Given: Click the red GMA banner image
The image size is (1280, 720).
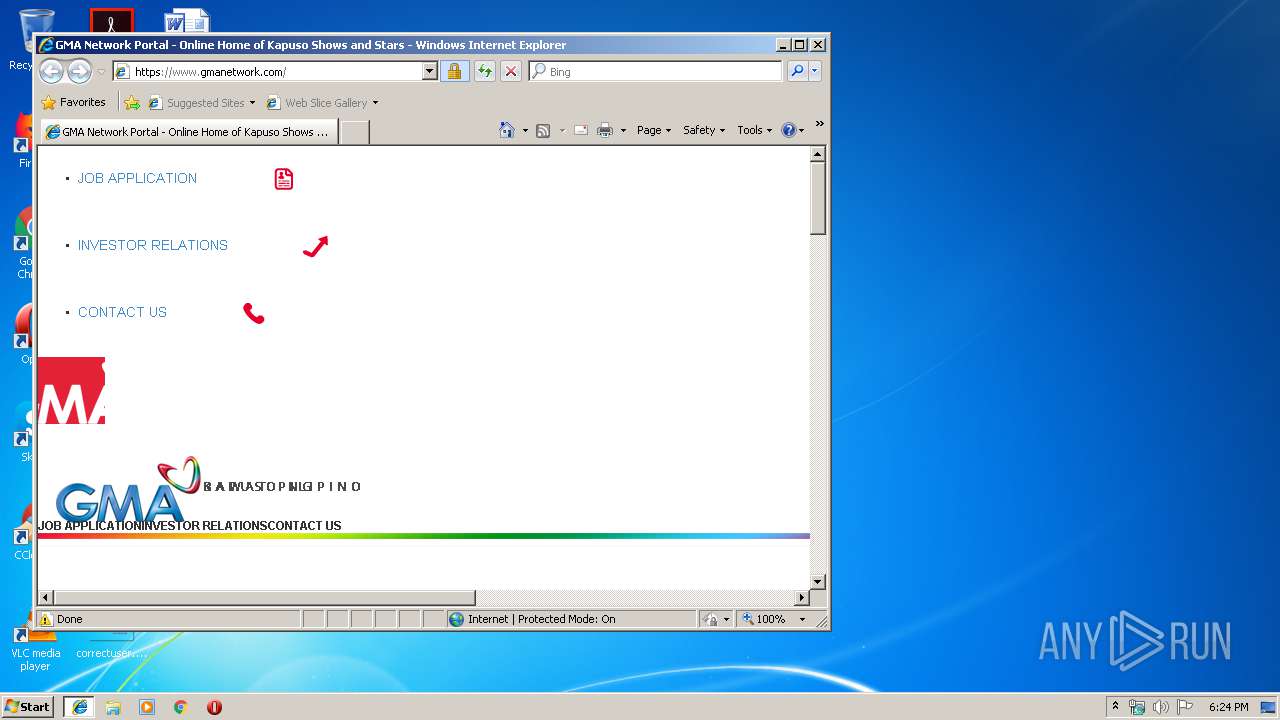Looking at the screenshot, I should tap(71, 390).
